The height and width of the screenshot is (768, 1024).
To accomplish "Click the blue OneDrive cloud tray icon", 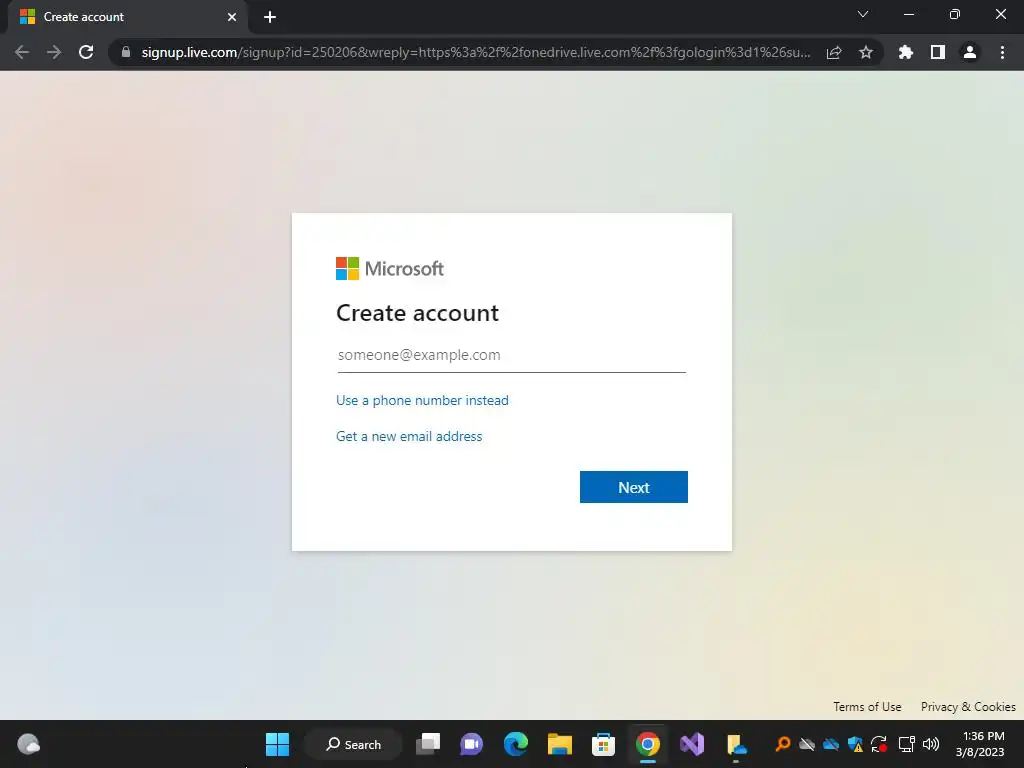I will coord(831,744).
